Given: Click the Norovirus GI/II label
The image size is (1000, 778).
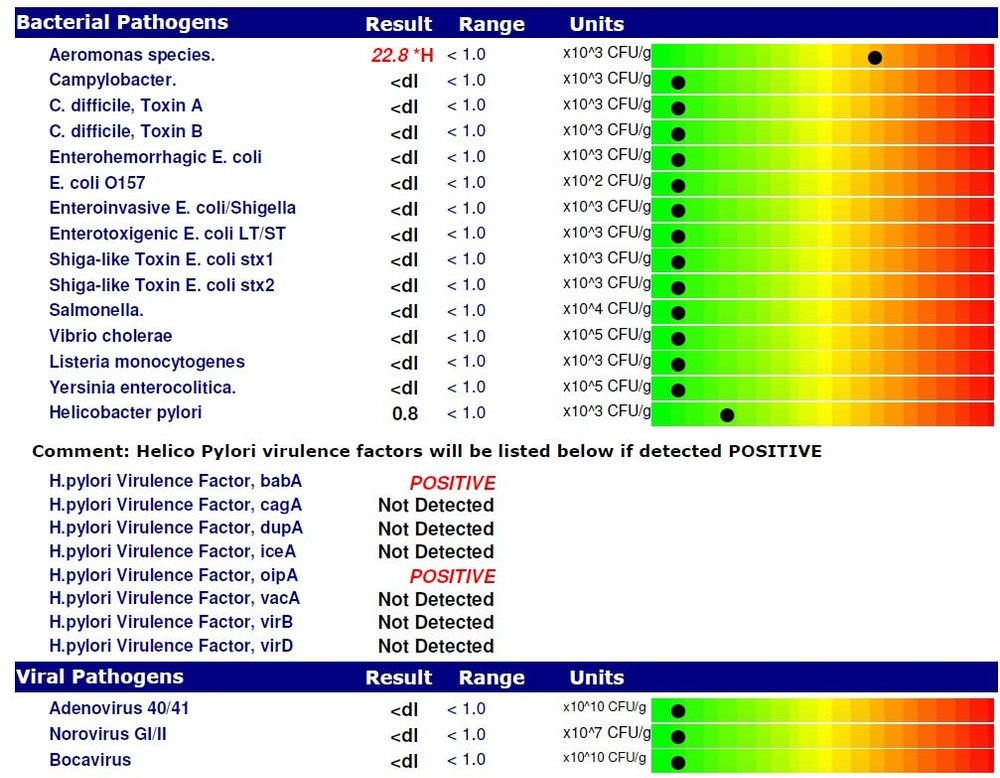Looking at the screenshot, I should [108, 734].
